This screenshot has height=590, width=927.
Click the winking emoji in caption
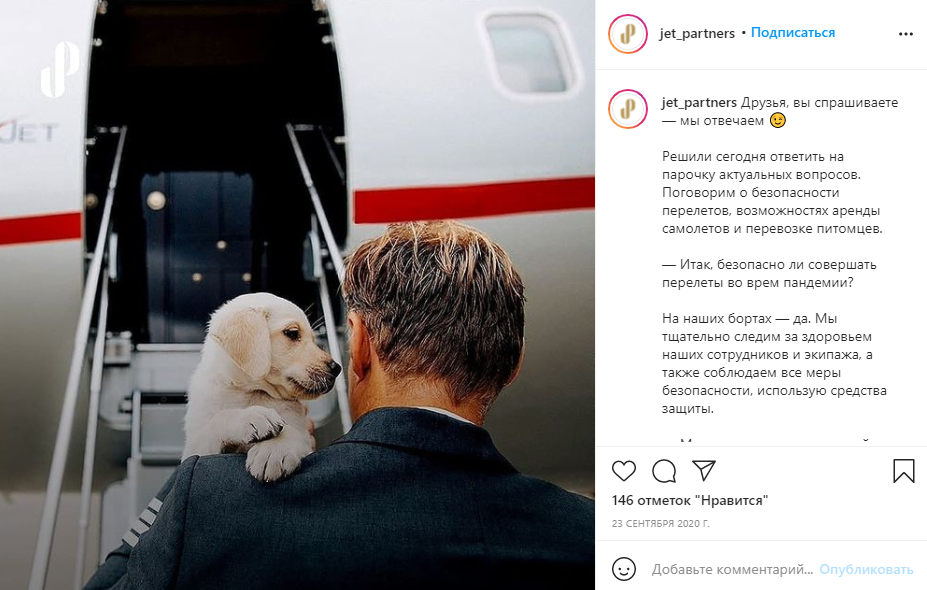point(777,120)
